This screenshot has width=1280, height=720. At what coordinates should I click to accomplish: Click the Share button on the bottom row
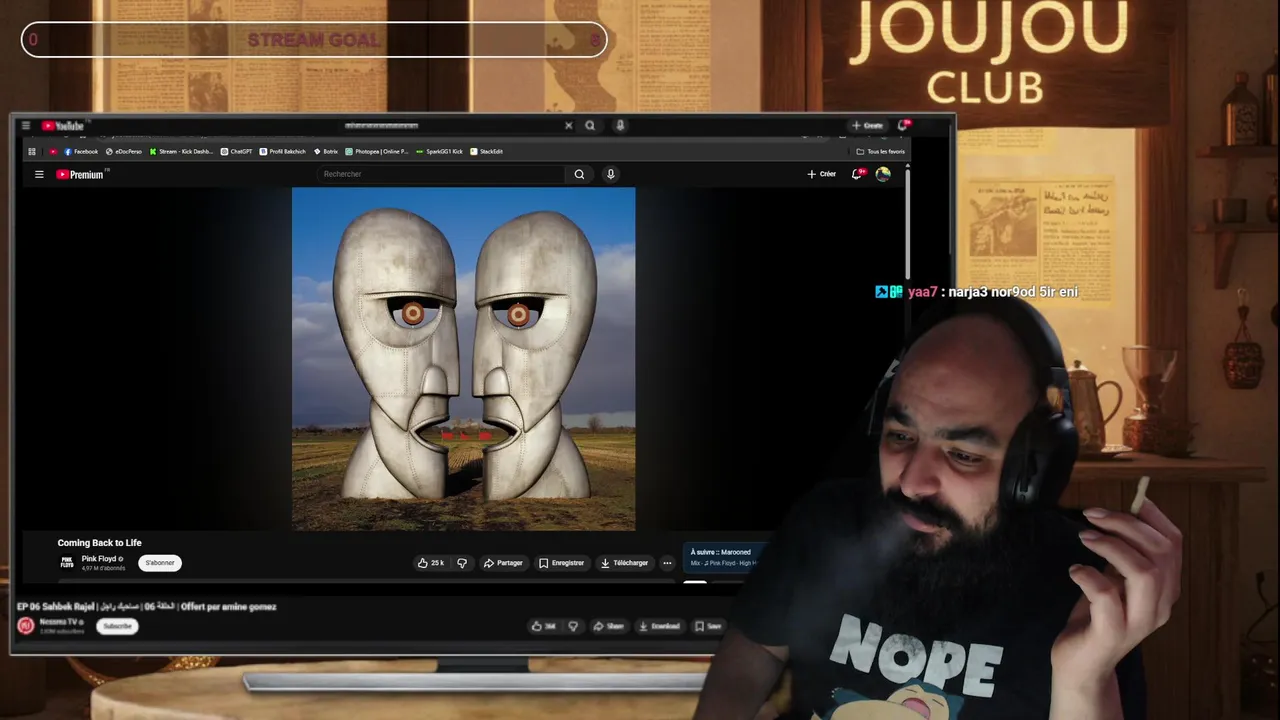(x=608, y=626)
